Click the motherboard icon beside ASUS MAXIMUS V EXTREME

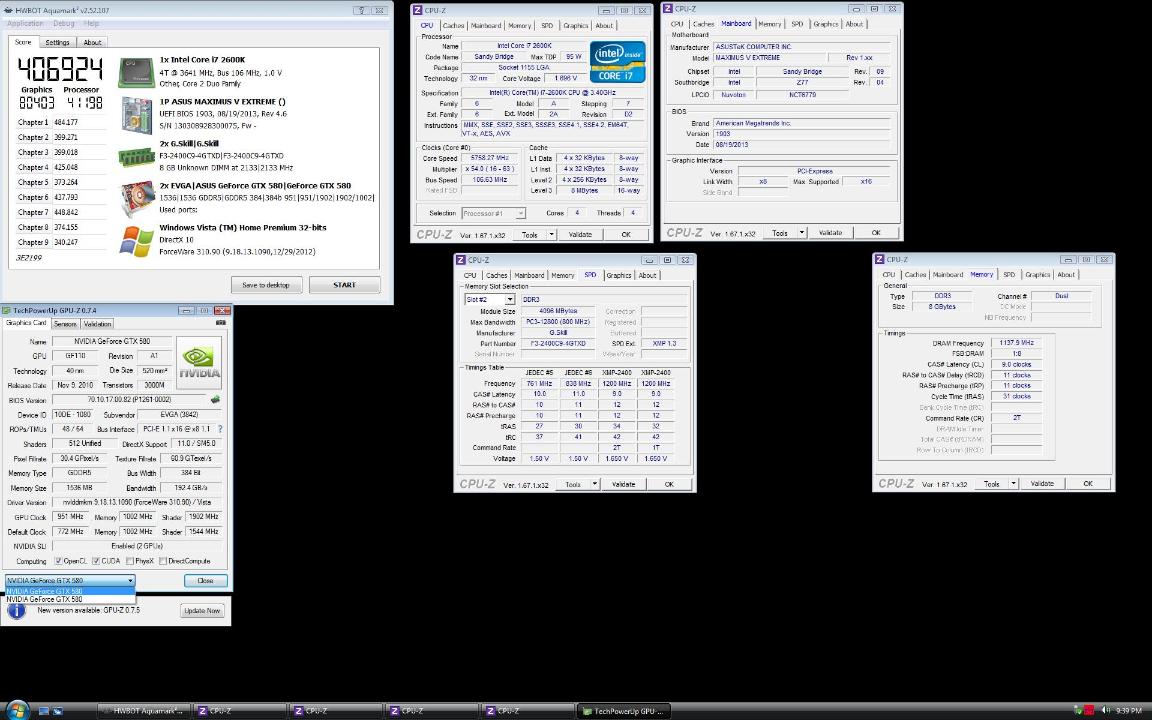tap(136, 115)
